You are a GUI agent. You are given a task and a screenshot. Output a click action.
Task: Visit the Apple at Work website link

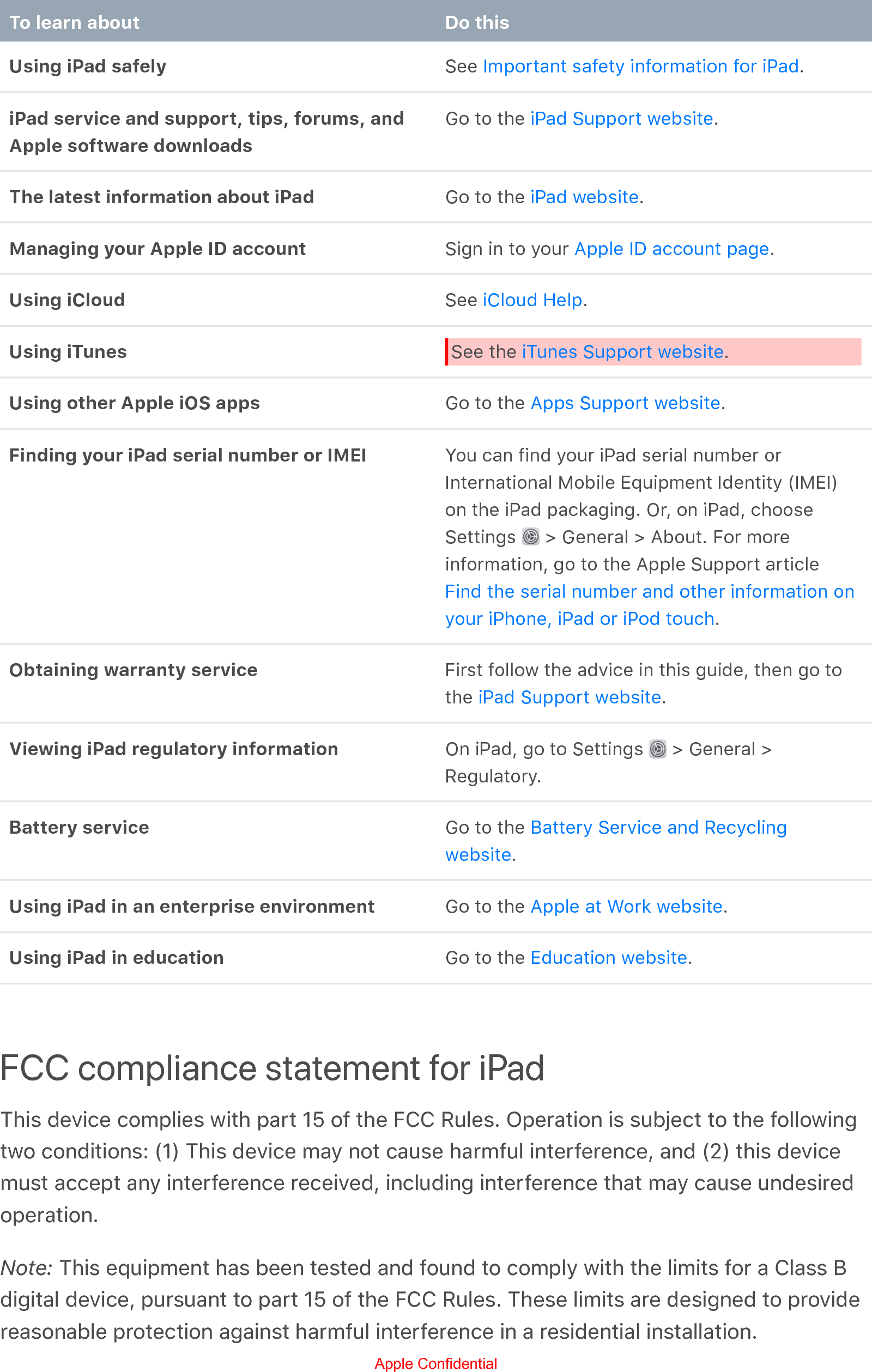click(626, 907)
